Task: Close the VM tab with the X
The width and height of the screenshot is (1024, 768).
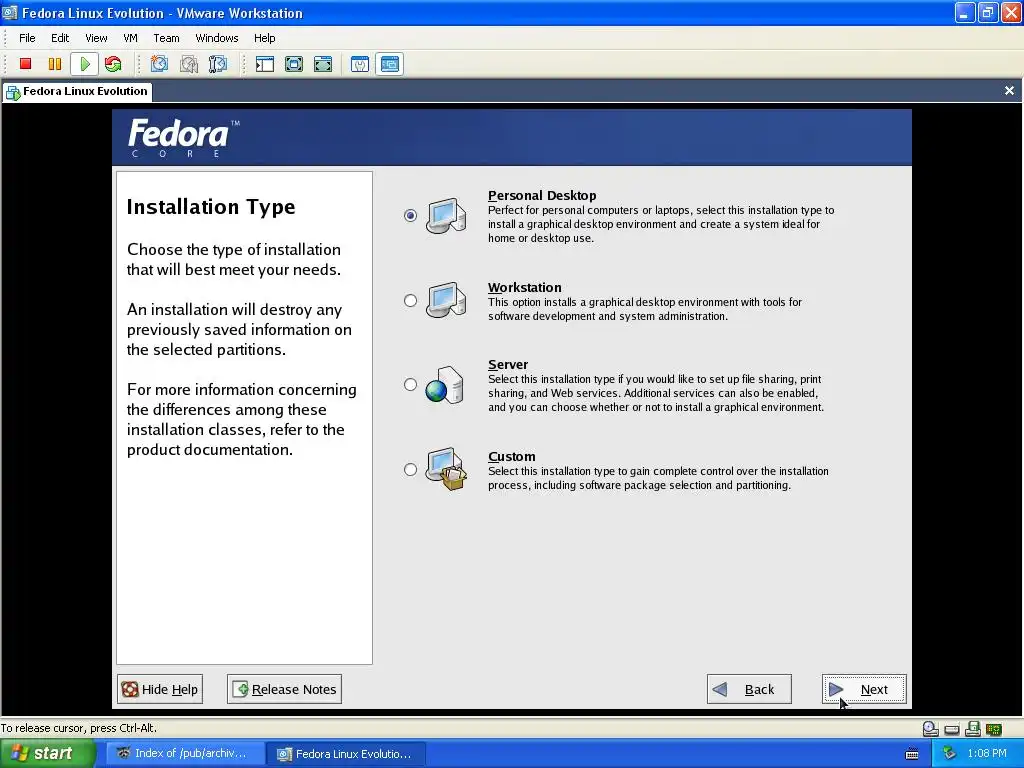Action: 1009,91
